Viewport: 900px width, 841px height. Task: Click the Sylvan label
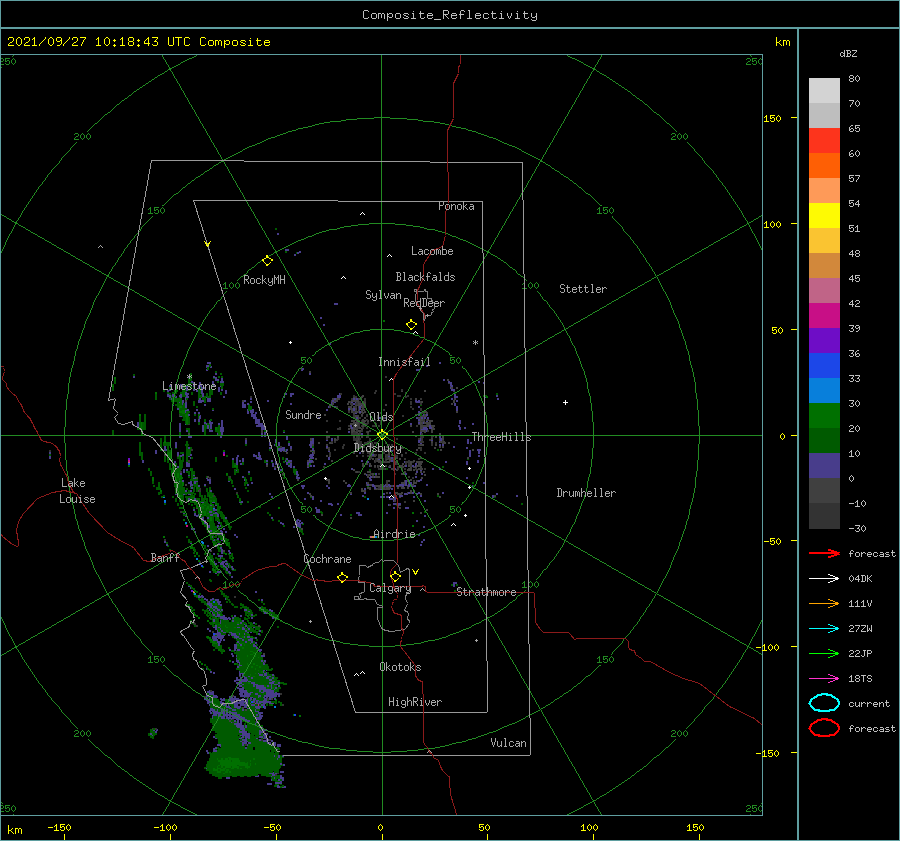(383, 295)
